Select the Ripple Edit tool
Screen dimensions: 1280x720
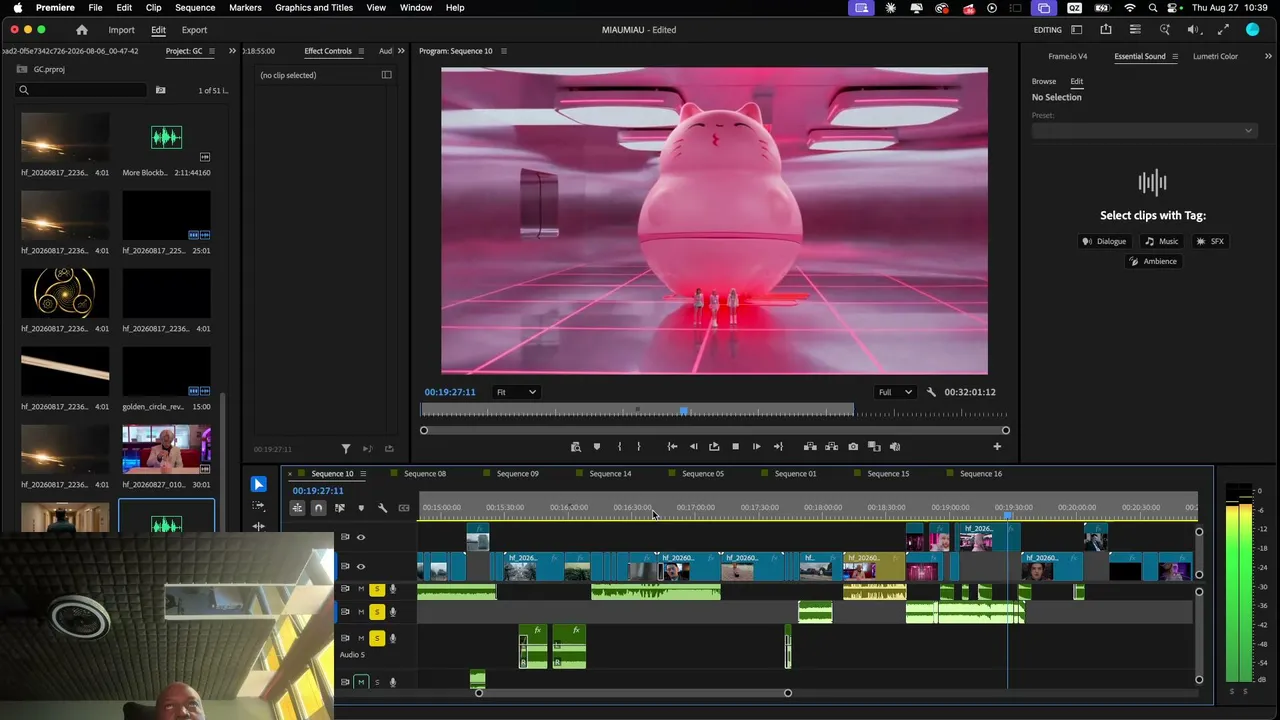tap(258, 526)
